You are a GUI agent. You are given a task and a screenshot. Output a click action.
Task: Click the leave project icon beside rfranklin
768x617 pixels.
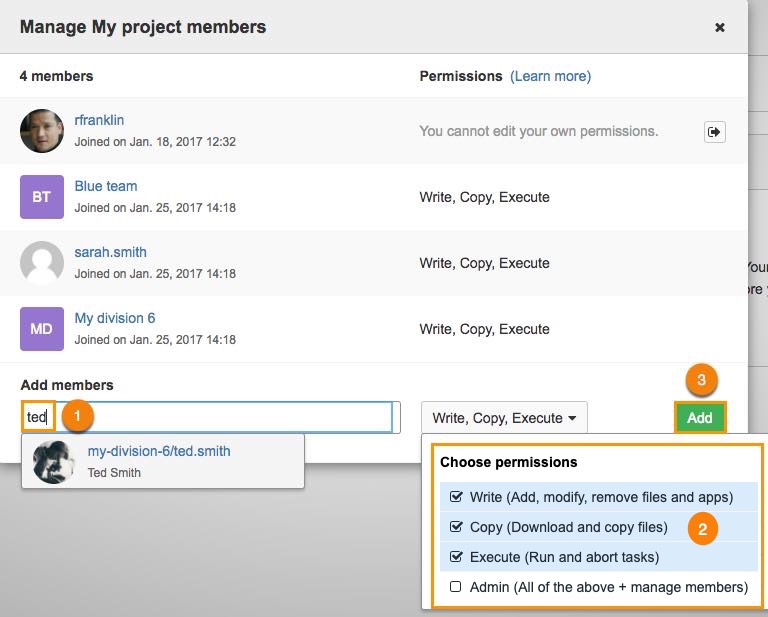[x=714, y=131]
